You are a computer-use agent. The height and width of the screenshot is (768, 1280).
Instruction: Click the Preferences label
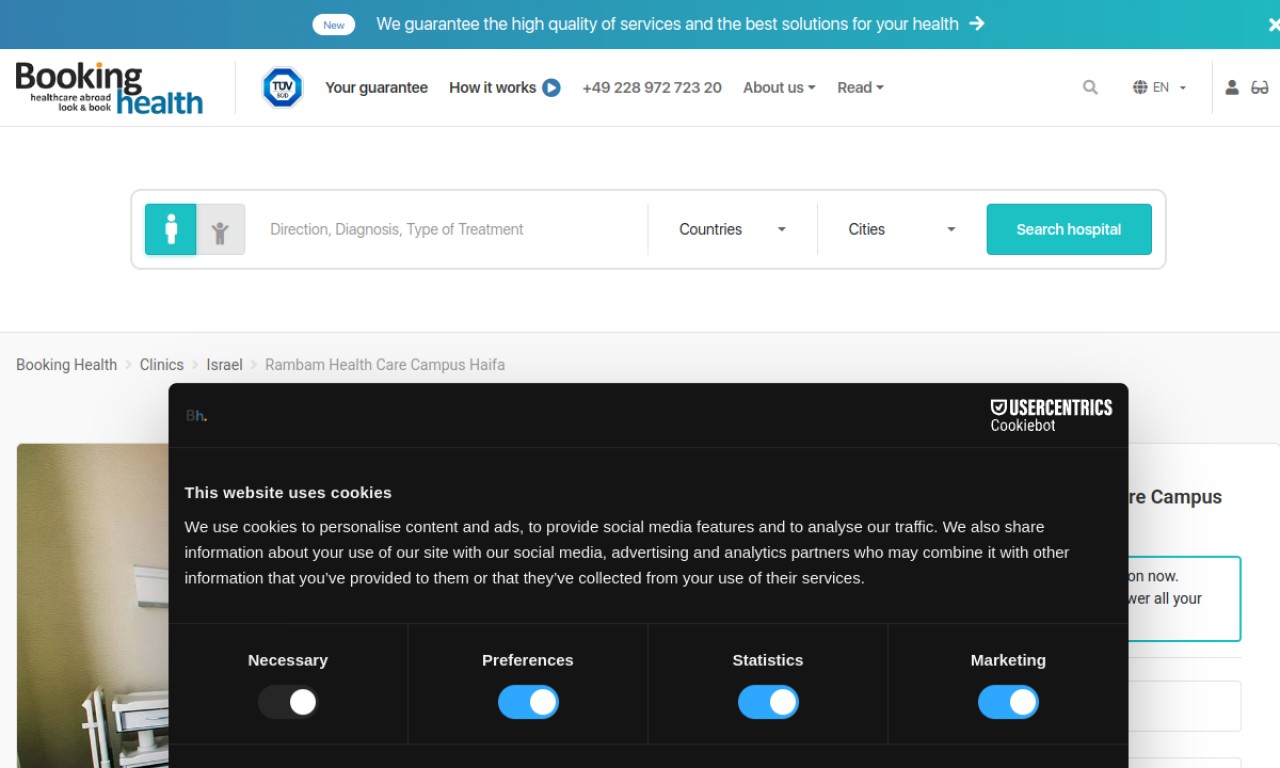[x=528, y=660]
